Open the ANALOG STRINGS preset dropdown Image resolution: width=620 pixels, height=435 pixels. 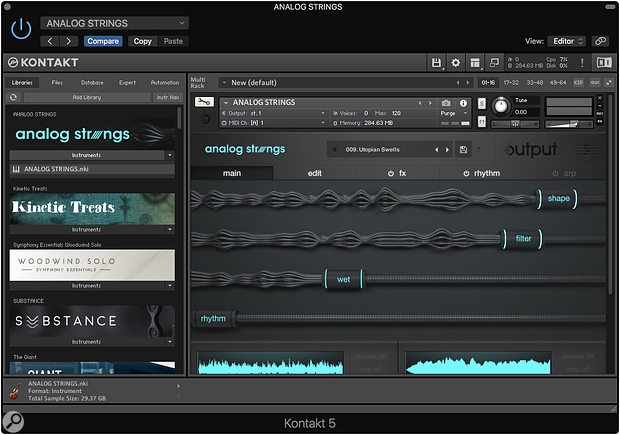tap(114, 23)
